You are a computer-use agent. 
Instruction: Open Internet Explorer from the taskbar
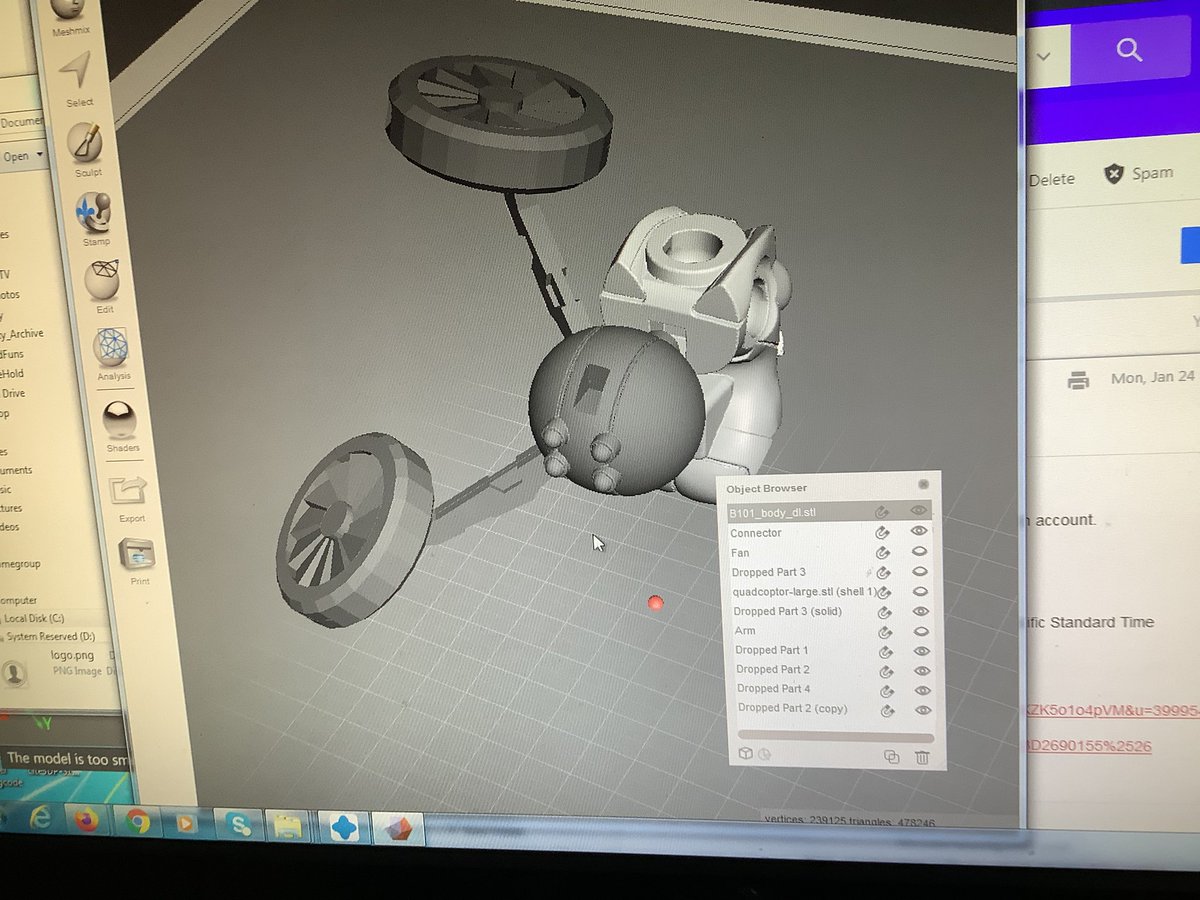[40, 819]
